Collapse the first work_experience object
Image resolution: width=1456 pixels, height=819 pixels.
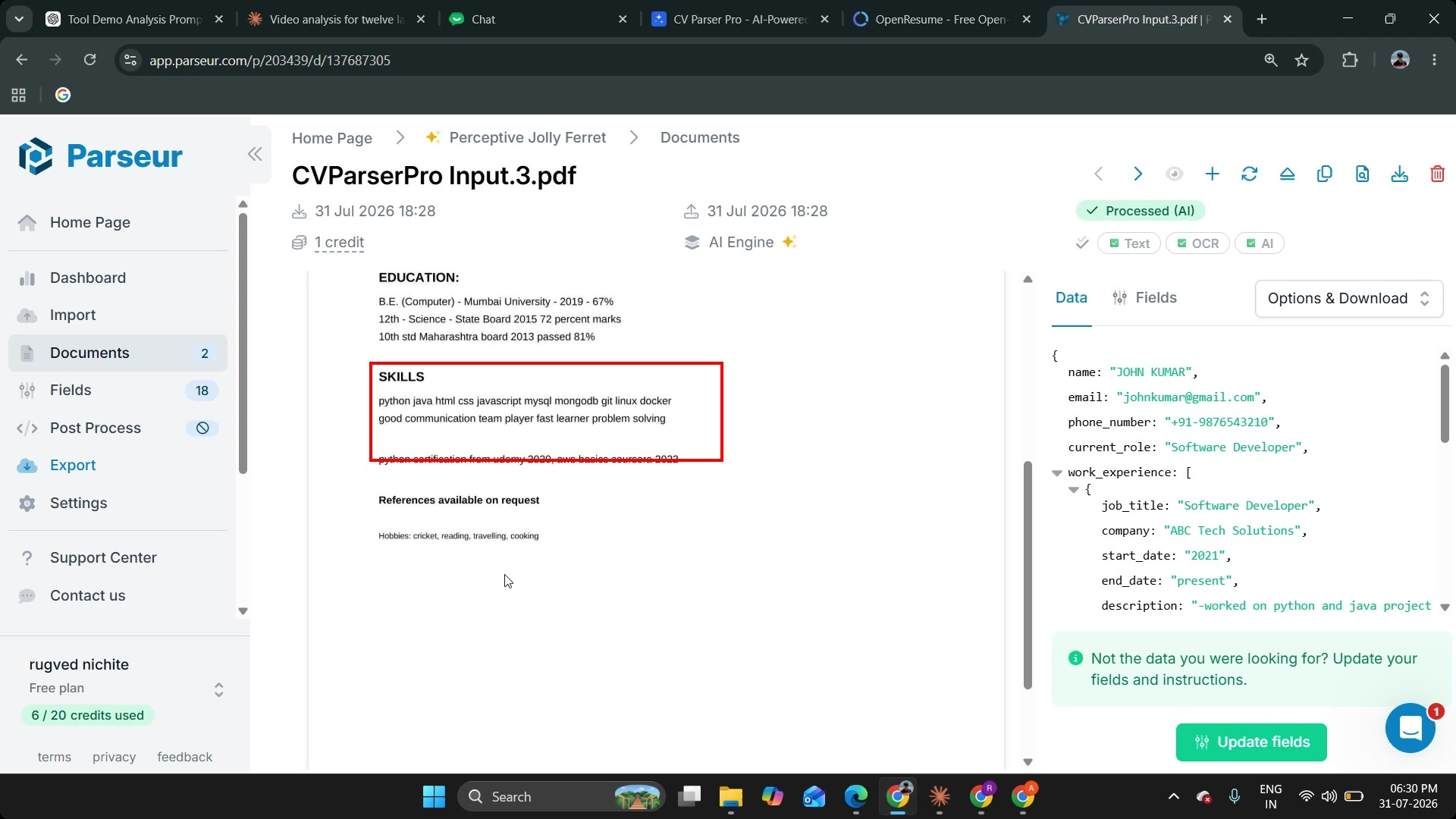pos(1073,490)
